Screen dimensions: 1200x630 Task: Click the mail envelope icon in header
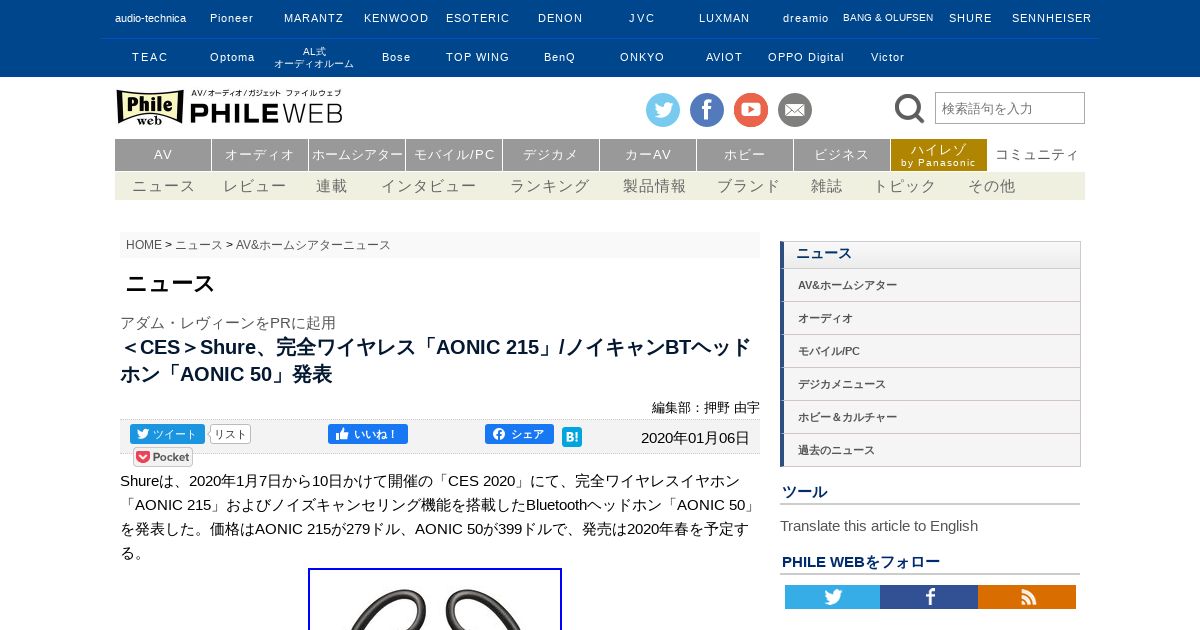click(x=795, y=110)
